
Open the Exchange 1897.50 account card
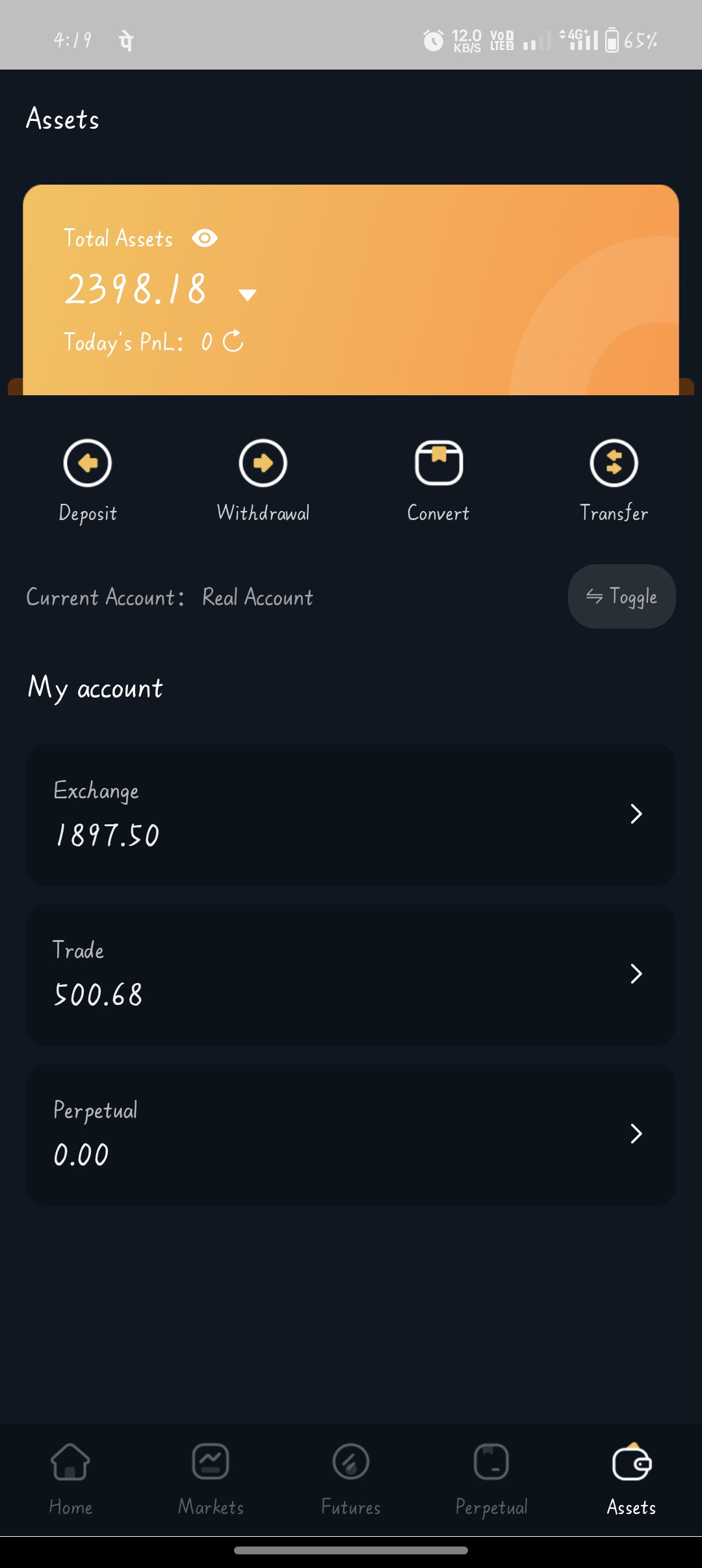[x=325, y=815]
